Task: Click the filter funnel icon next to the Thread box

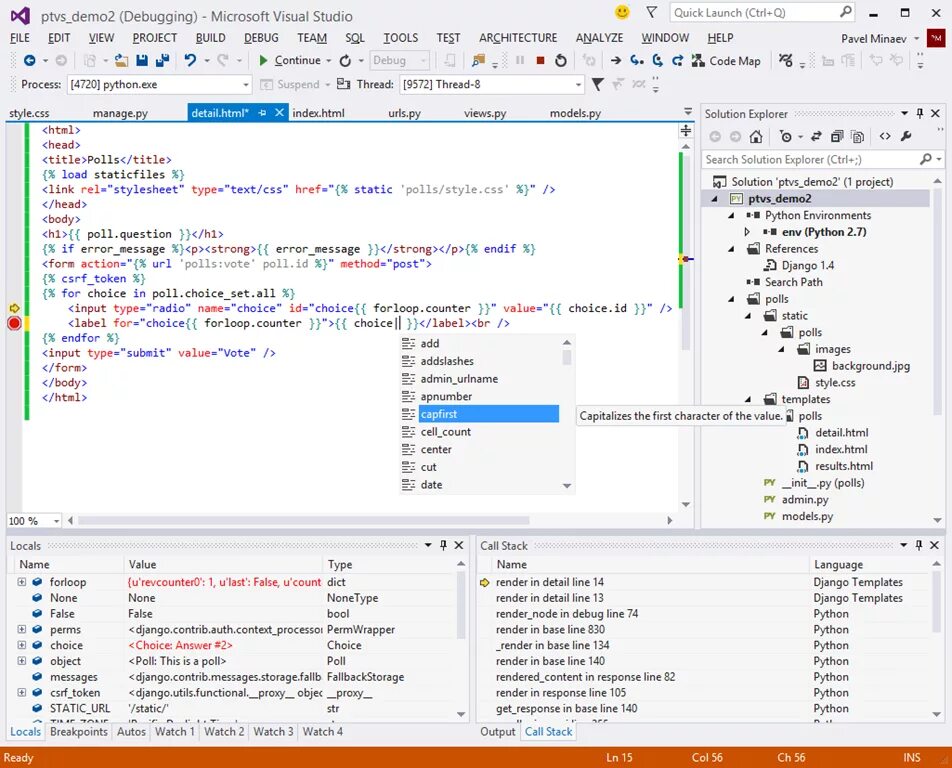Action: (597, 84)
